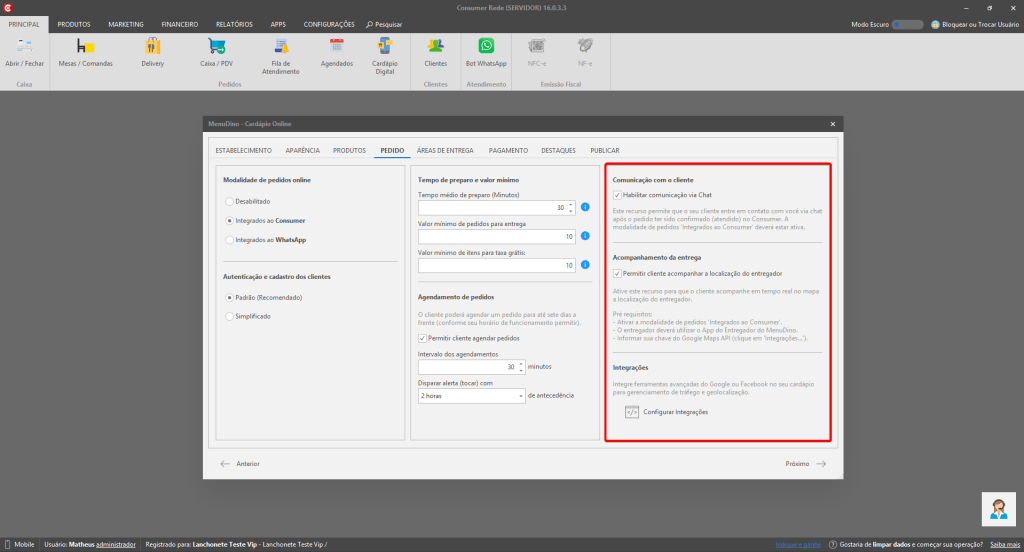Increase Tempo médio de preparo value
Viewport: 1024px width, 552px height.
(x=571, y=204)
